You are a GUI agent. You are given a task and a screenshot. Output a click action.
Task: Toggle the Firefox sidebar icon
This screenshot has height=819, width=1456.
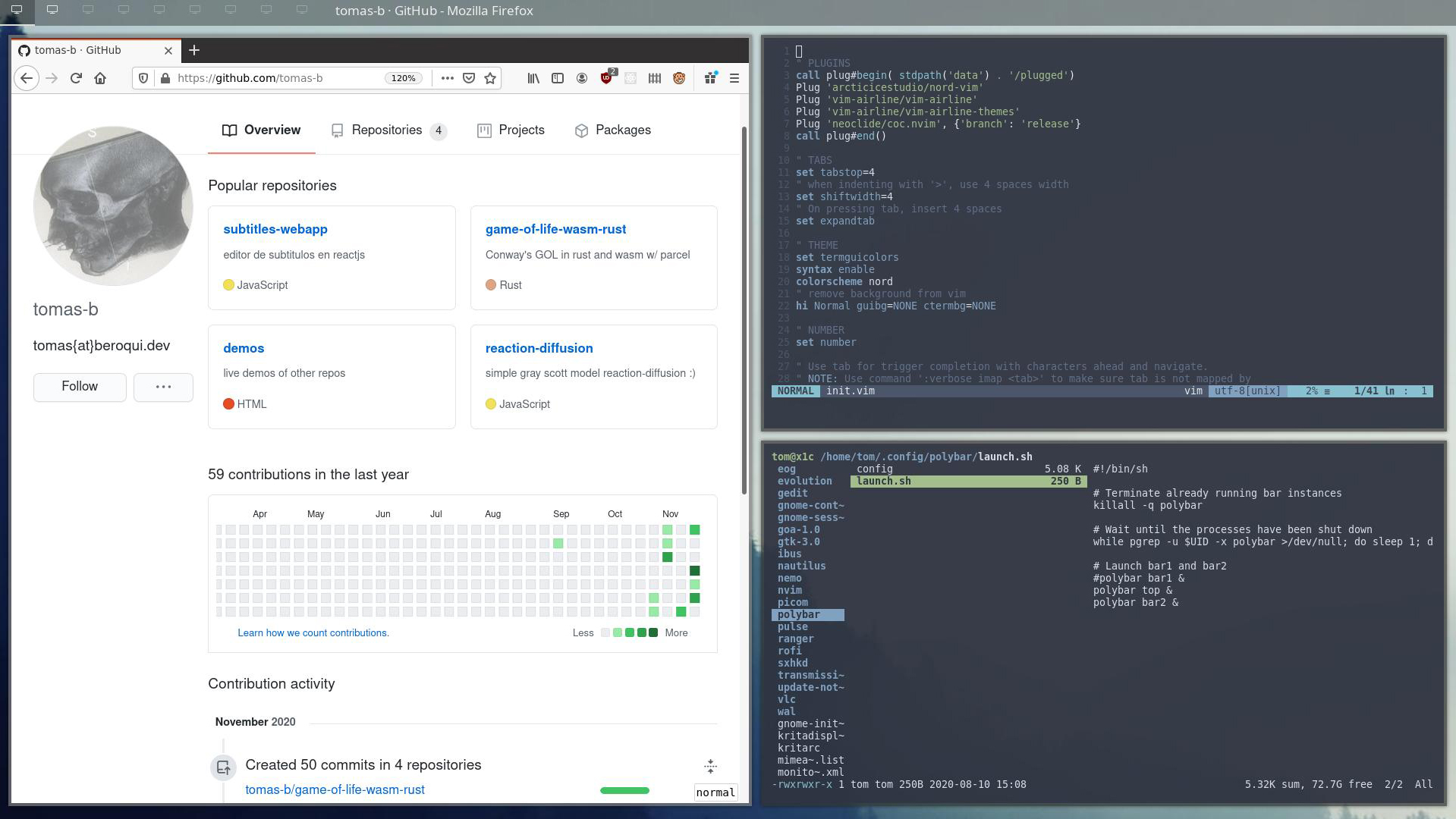coord(558,78)
